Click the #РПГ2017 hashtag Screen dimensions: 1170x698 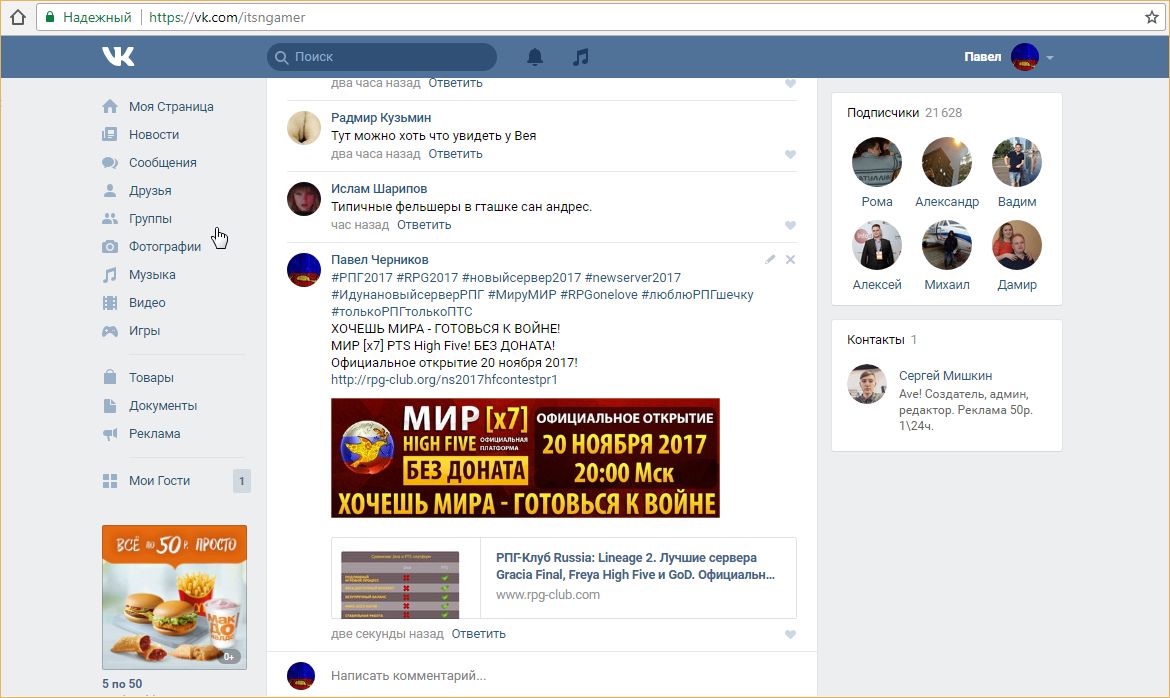click(361, 277)
